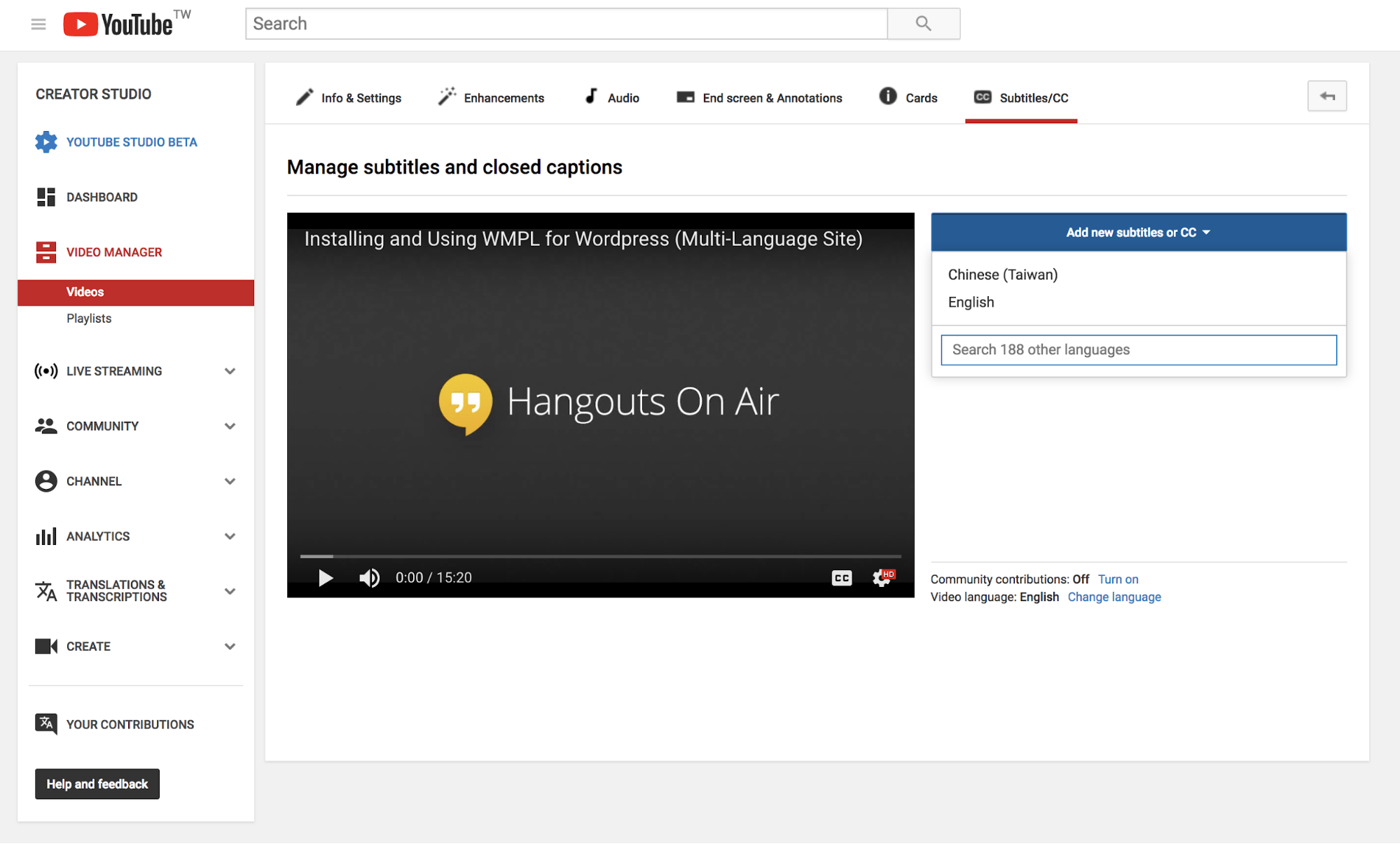This screenshot has width=1400, height=844.
Task: Click the CC icon in tab bar
Action: (983, 97)
